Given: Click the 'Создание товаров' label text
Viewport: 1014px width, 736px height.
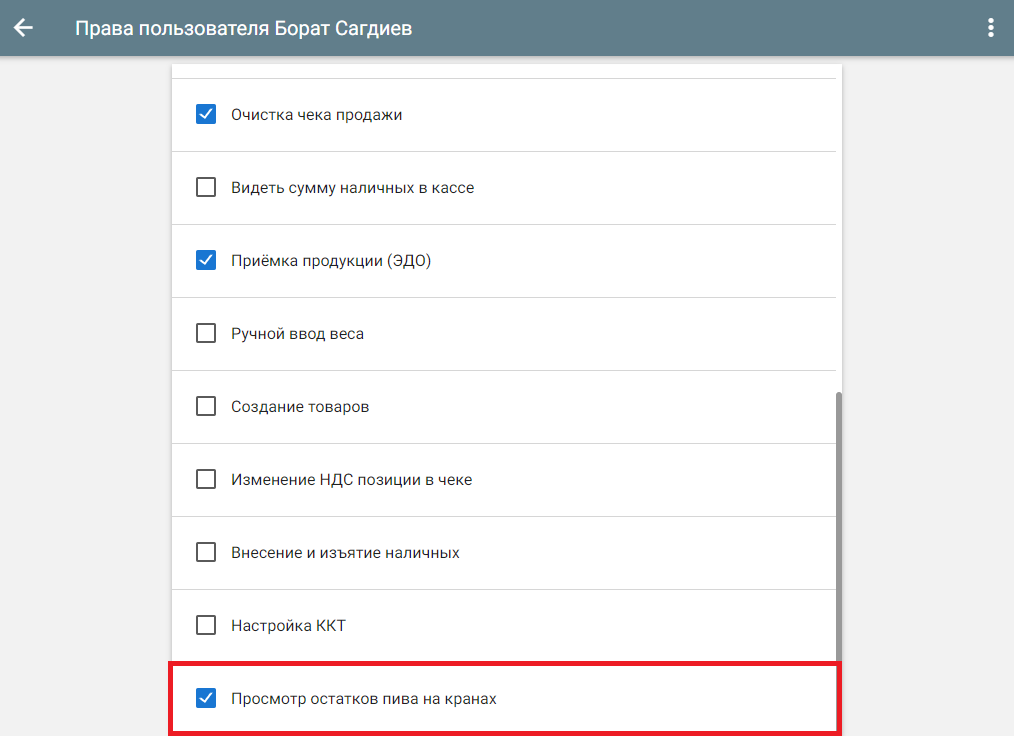Looking at the screenshot, I should (300, 407).
